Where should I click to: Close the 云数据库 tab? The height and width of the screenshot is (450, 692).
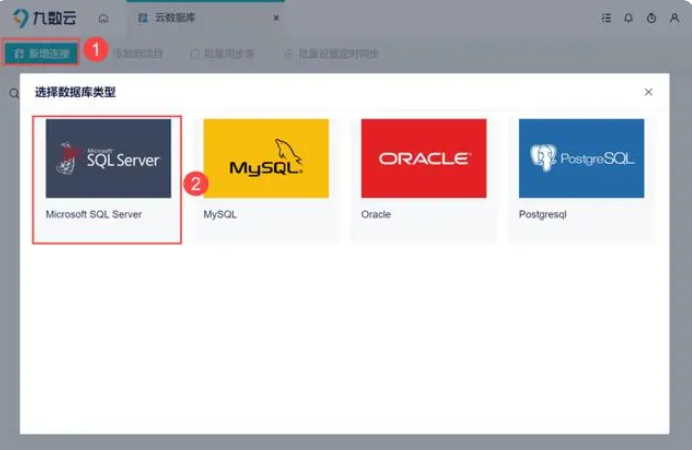click(x=276, y=18)
